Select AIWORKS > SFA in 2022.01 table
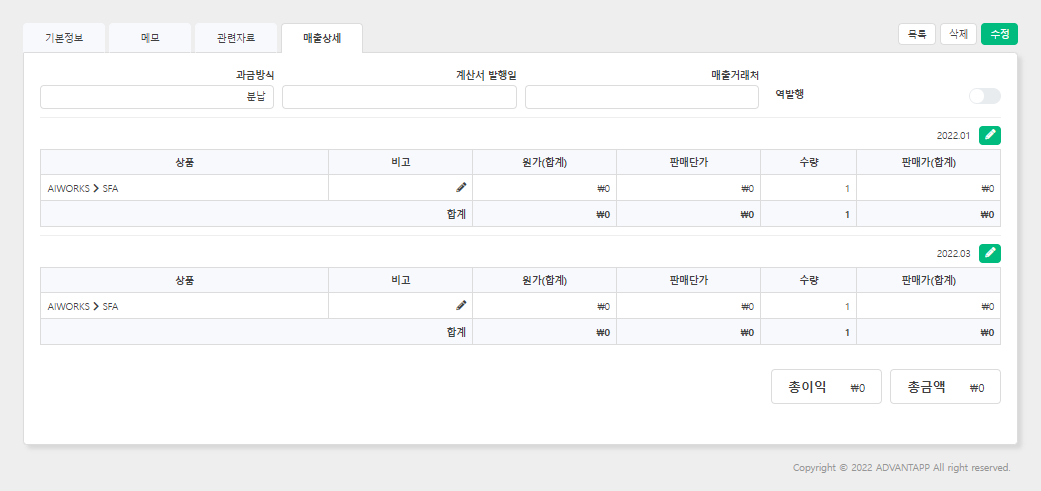 tap(83, 188)
